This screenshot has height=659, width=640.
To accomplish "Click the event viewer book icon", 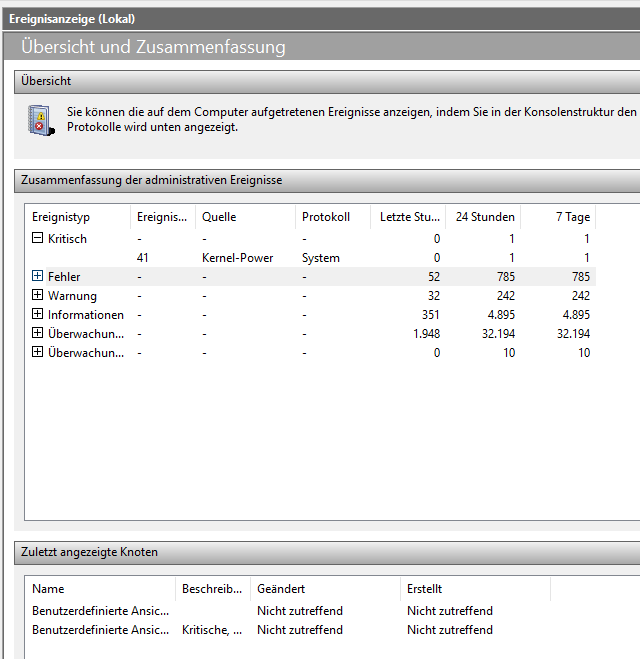I will click(41, 120).
